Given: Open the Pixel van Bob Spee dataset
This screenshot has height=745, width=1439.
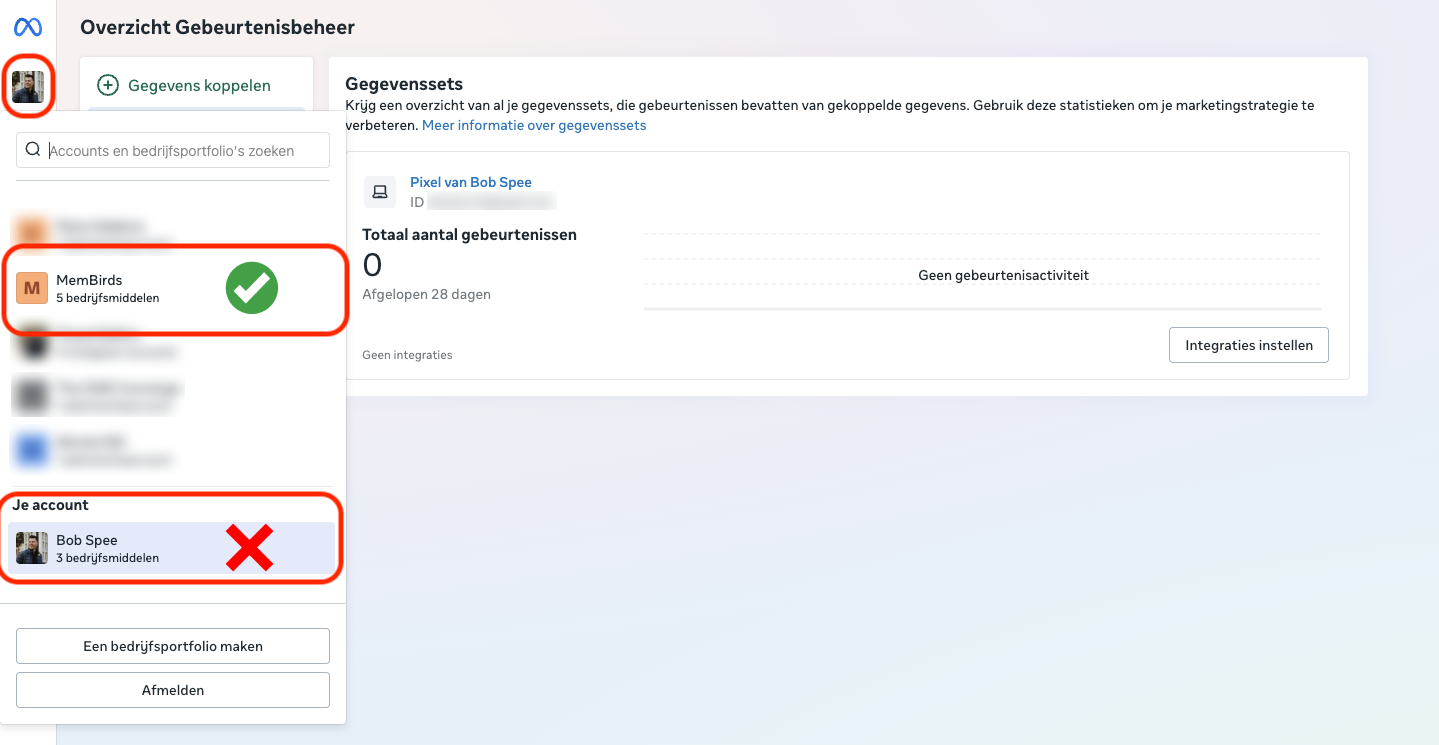Looking at the screenshot, I should point(471,182).
